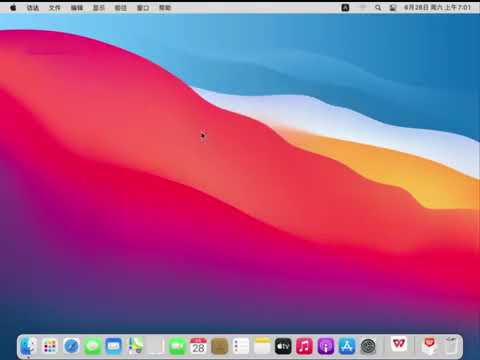Open the 编辑 menu
This screenshot has height=360, width=480.
[77, 7]
